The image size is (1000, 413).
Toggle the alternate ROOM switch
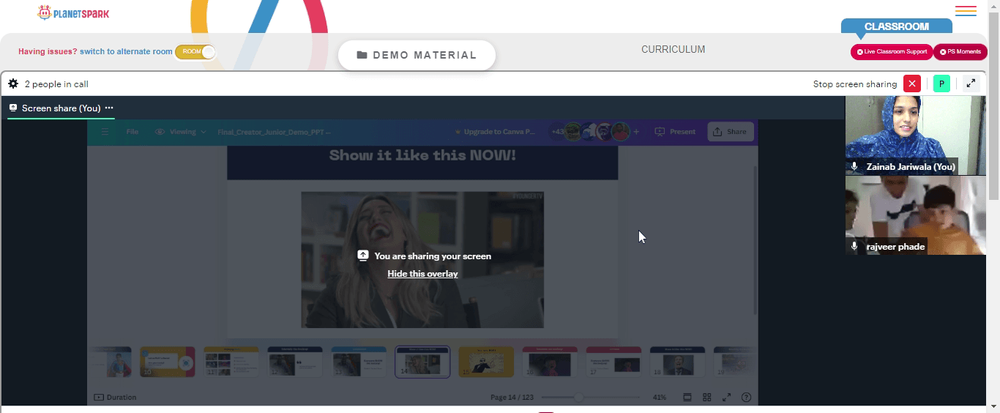pos(195,52)
